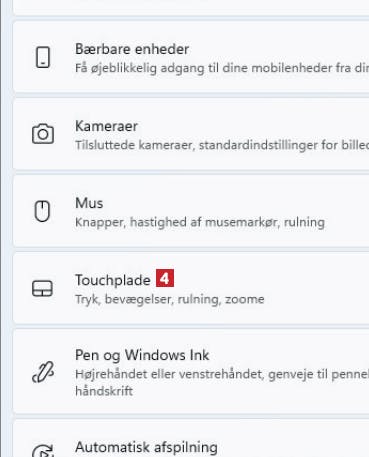
Task: Click the word 'håndskrift' under Pen og Windows Ink
Action: coord(104,391)
